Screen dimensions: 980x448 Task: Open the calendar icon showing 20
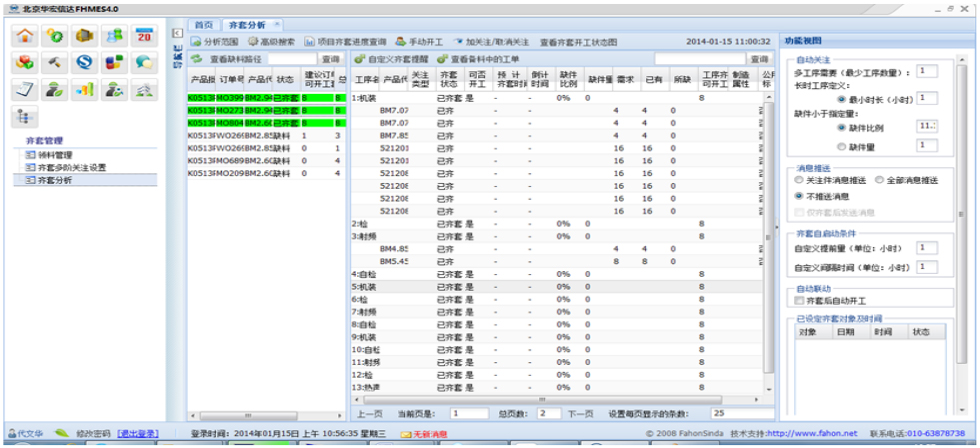pyautogui.click(x=144, y=35)
